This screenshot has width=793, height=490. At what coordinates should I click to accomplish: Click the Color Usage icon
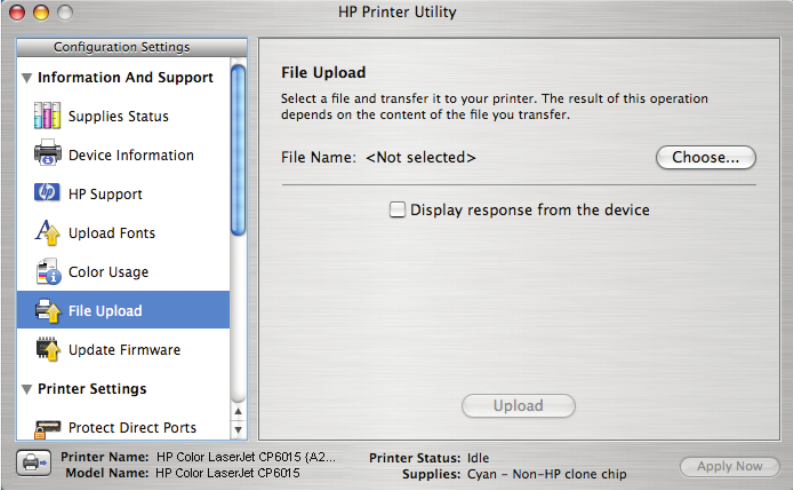click(x=49, y=272)
